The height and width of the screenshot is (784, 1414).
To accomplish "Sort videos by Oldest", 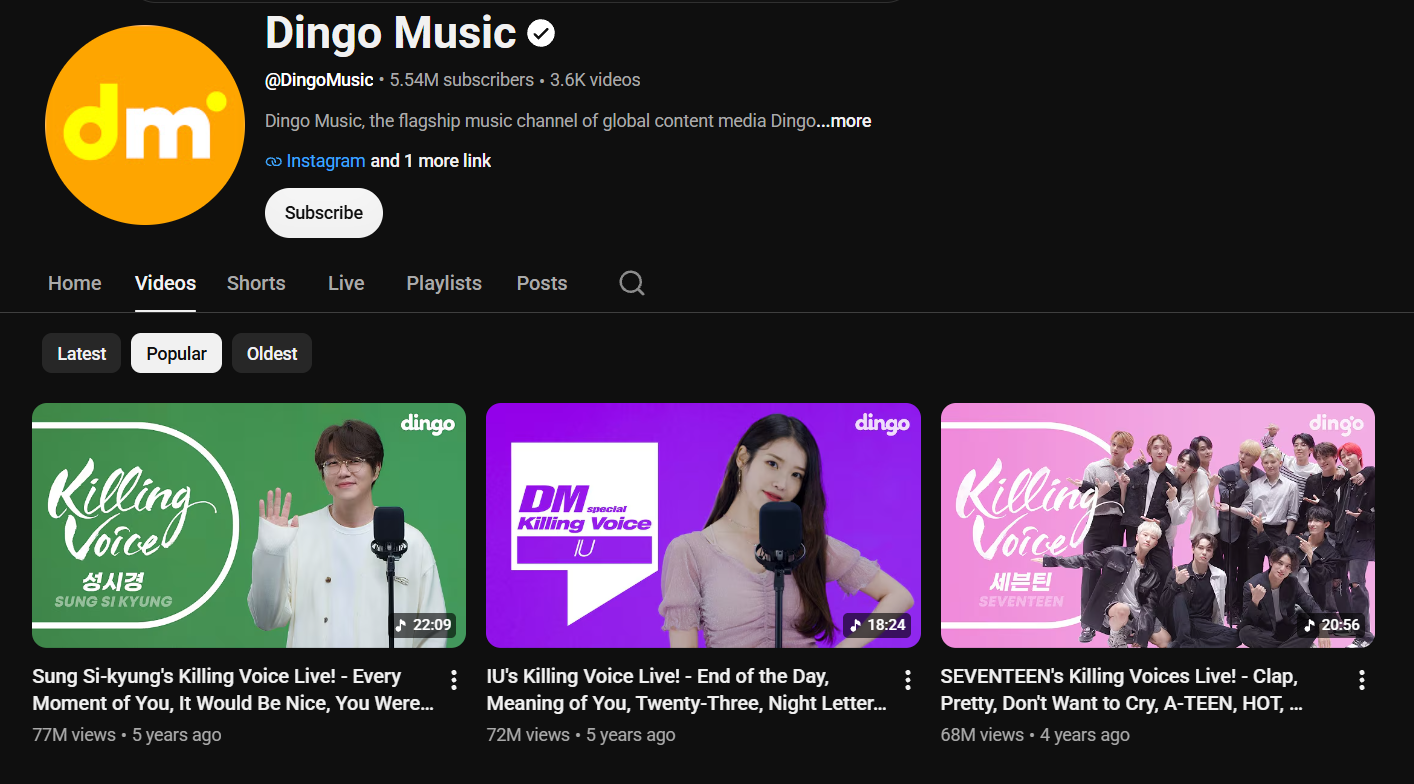I will [x=272, y=353].
